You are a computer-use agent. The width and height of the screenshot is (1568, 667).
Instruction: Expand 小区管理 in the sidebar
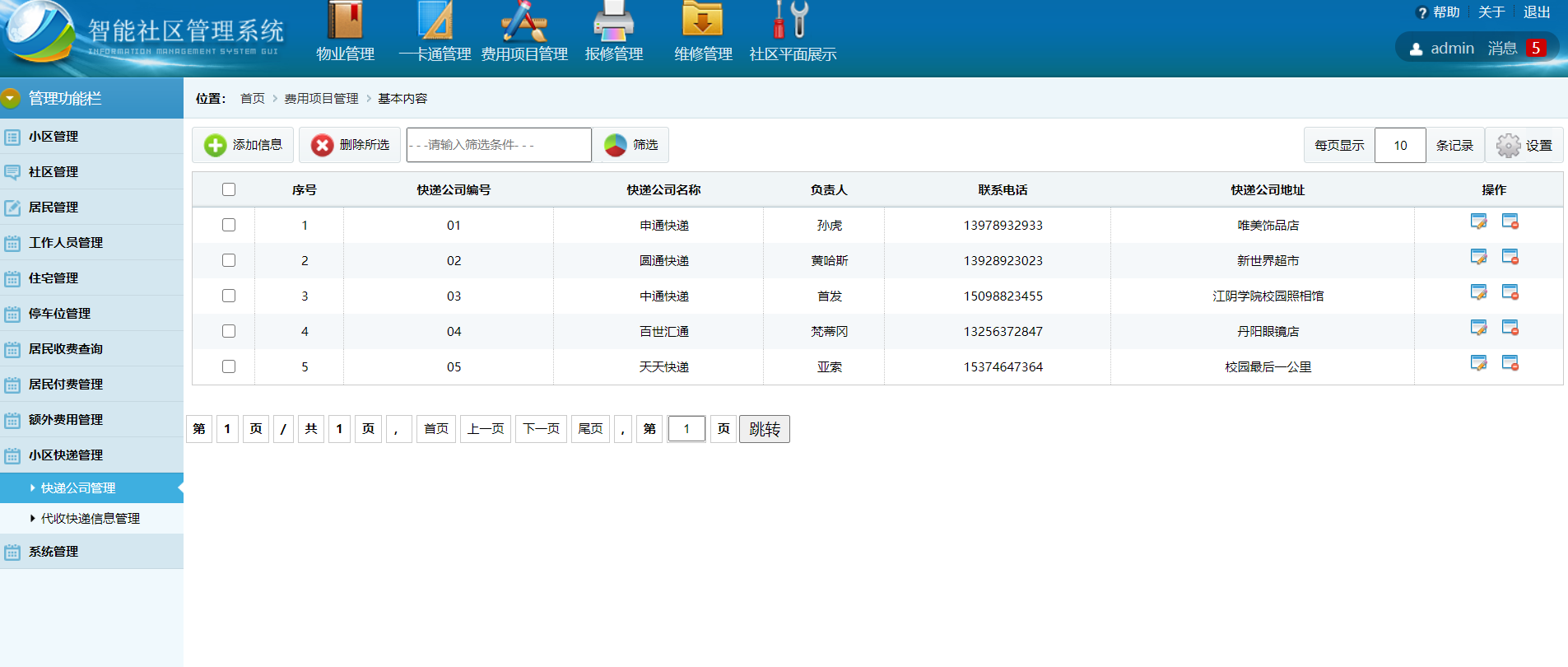point(91,137)
